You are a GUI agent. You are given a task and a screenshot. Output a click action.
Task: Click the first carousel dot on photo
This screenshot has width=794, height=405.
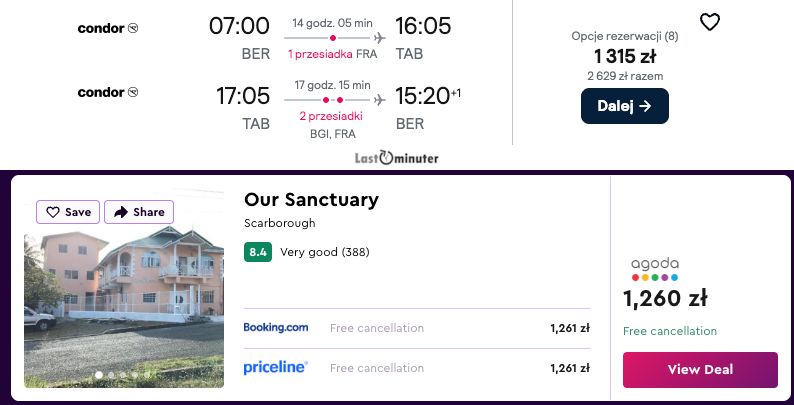point(98,375)
